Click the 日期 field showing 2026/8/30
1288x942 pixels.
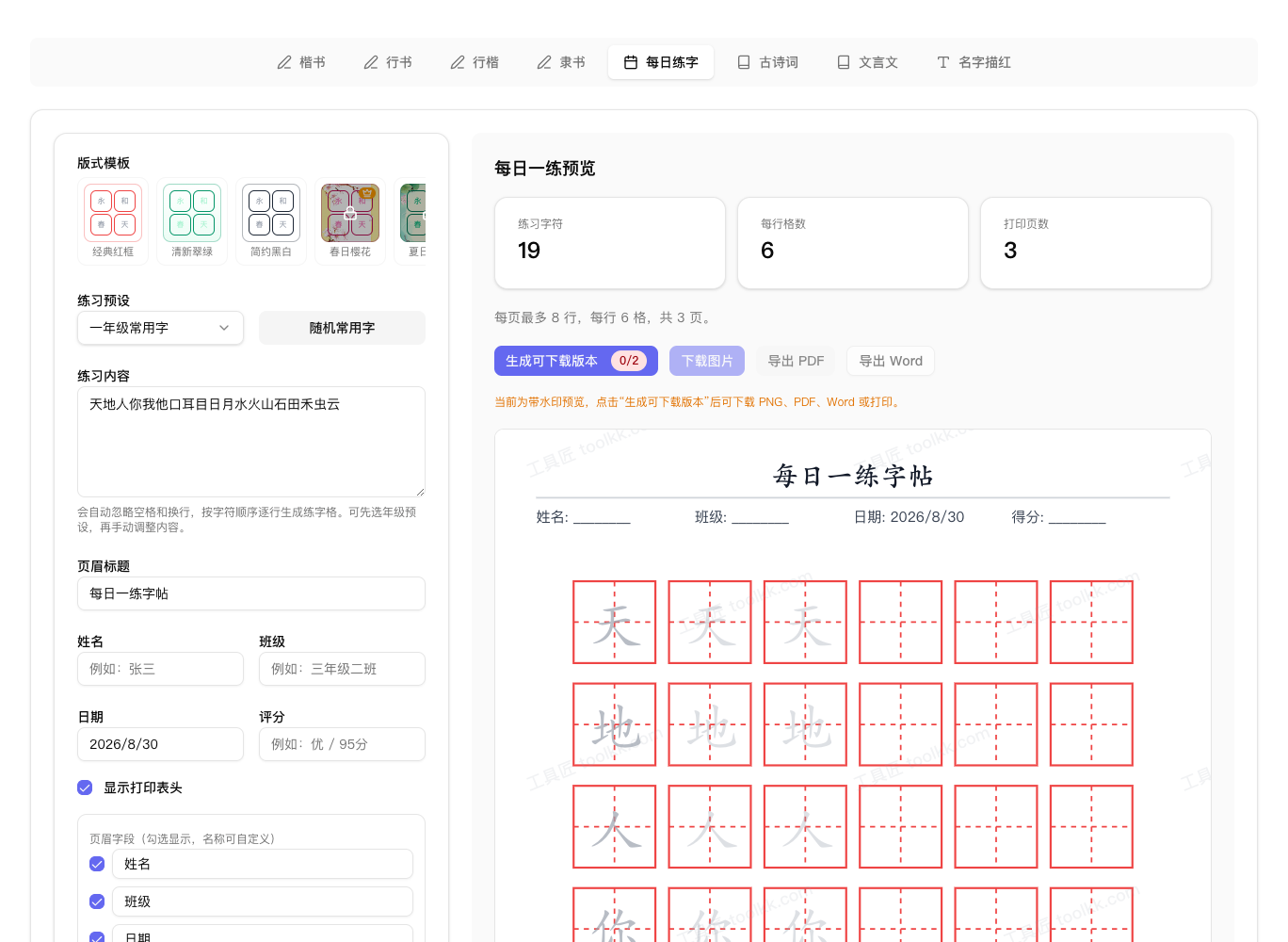pos(160,744)
